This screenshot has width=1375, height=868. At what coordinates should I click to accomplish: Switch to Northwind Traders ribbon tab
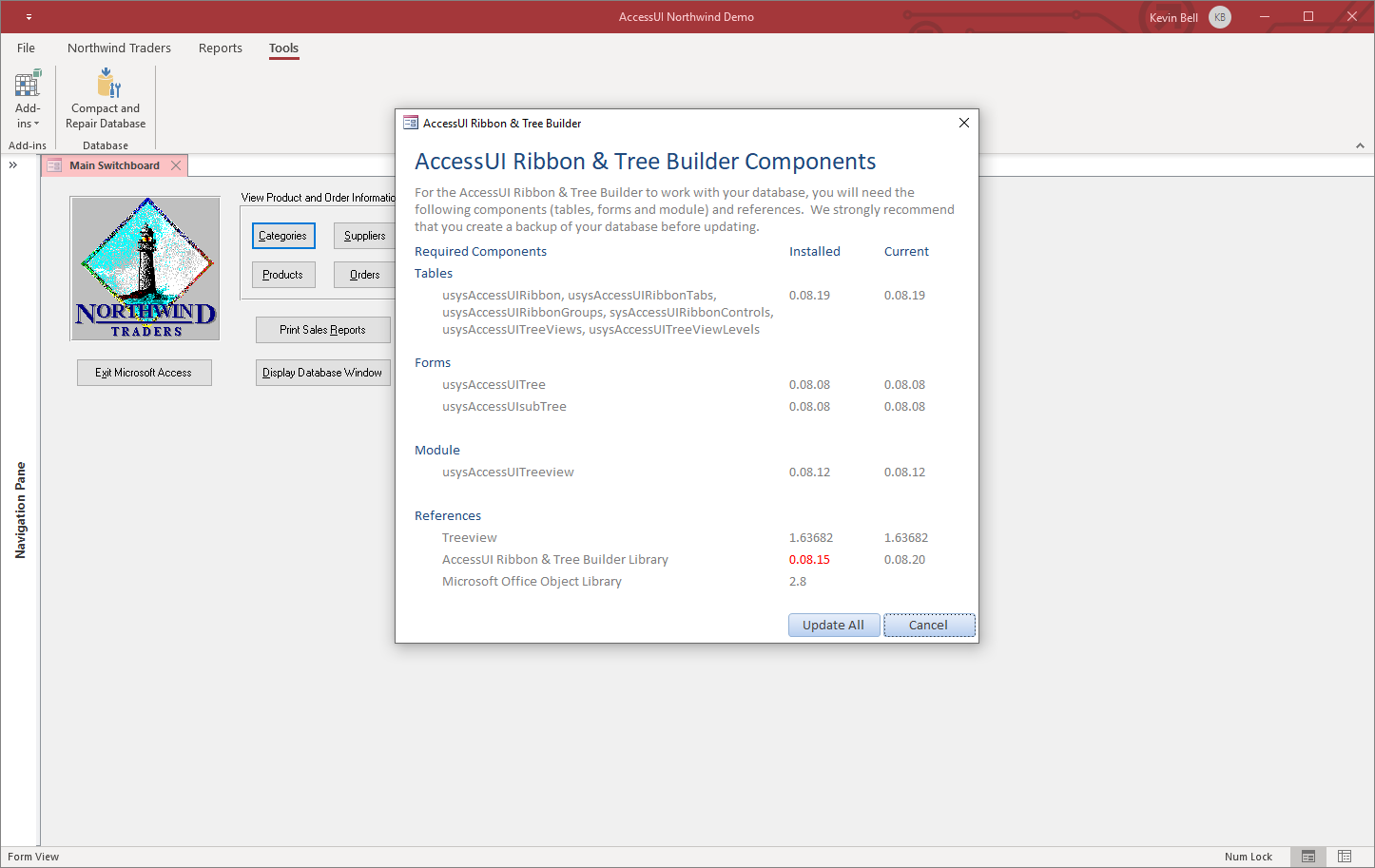click(119, 48)
